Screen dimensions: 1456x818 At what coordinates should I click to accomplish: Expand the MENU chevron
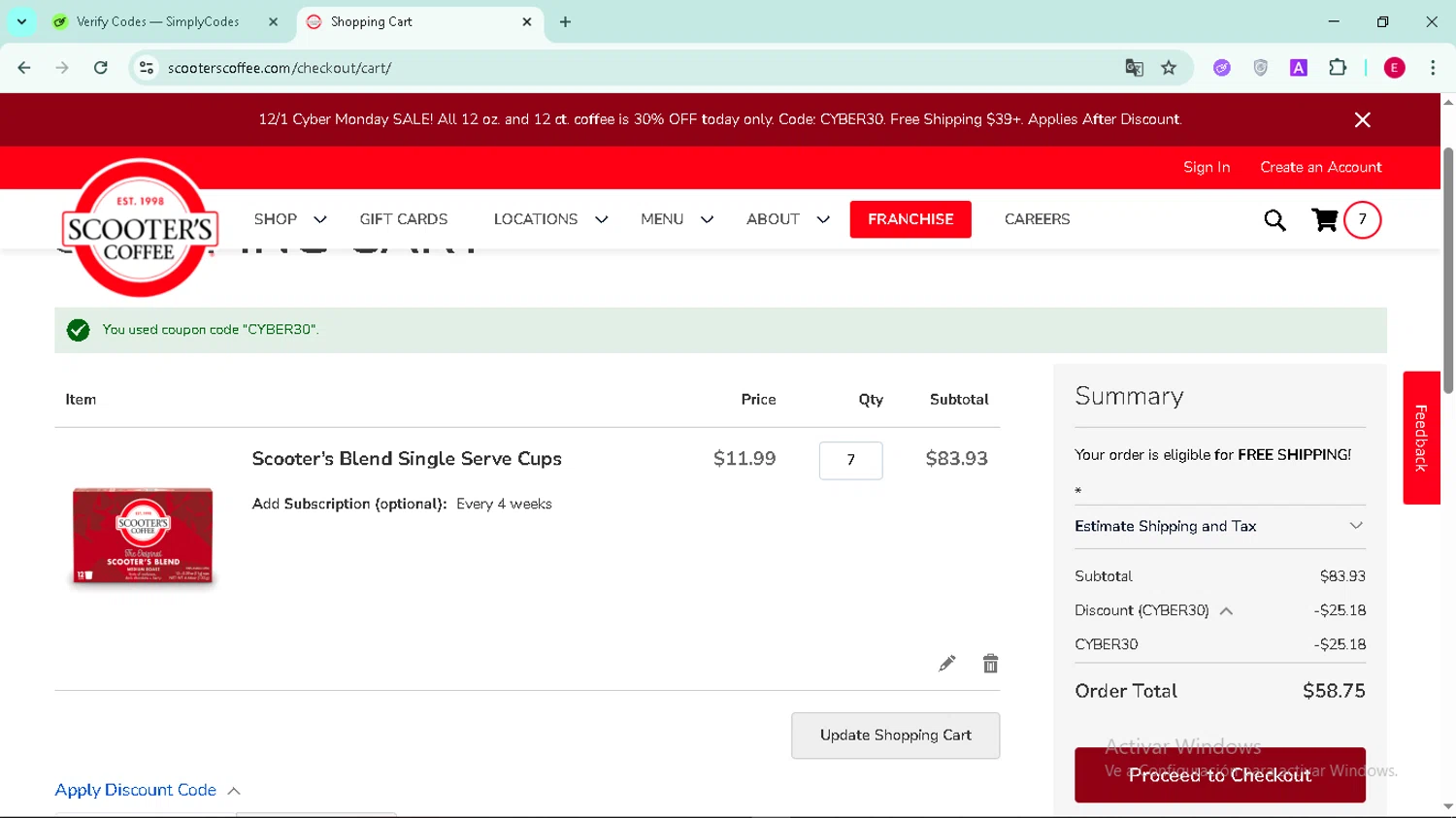(x=707, y=219)
